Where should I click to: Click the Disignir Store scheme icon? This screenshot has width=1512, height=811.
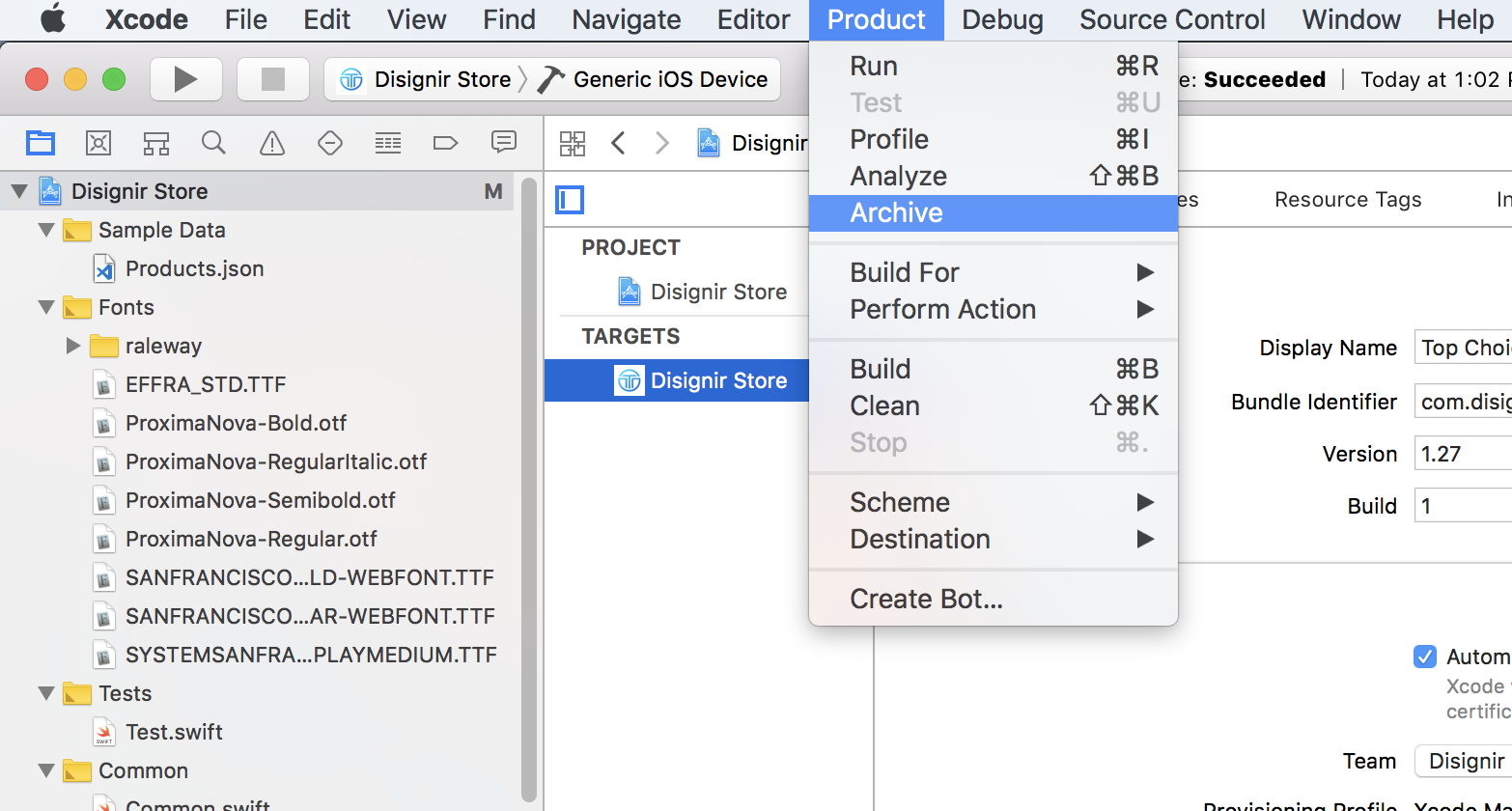click(x=352, y=79)
